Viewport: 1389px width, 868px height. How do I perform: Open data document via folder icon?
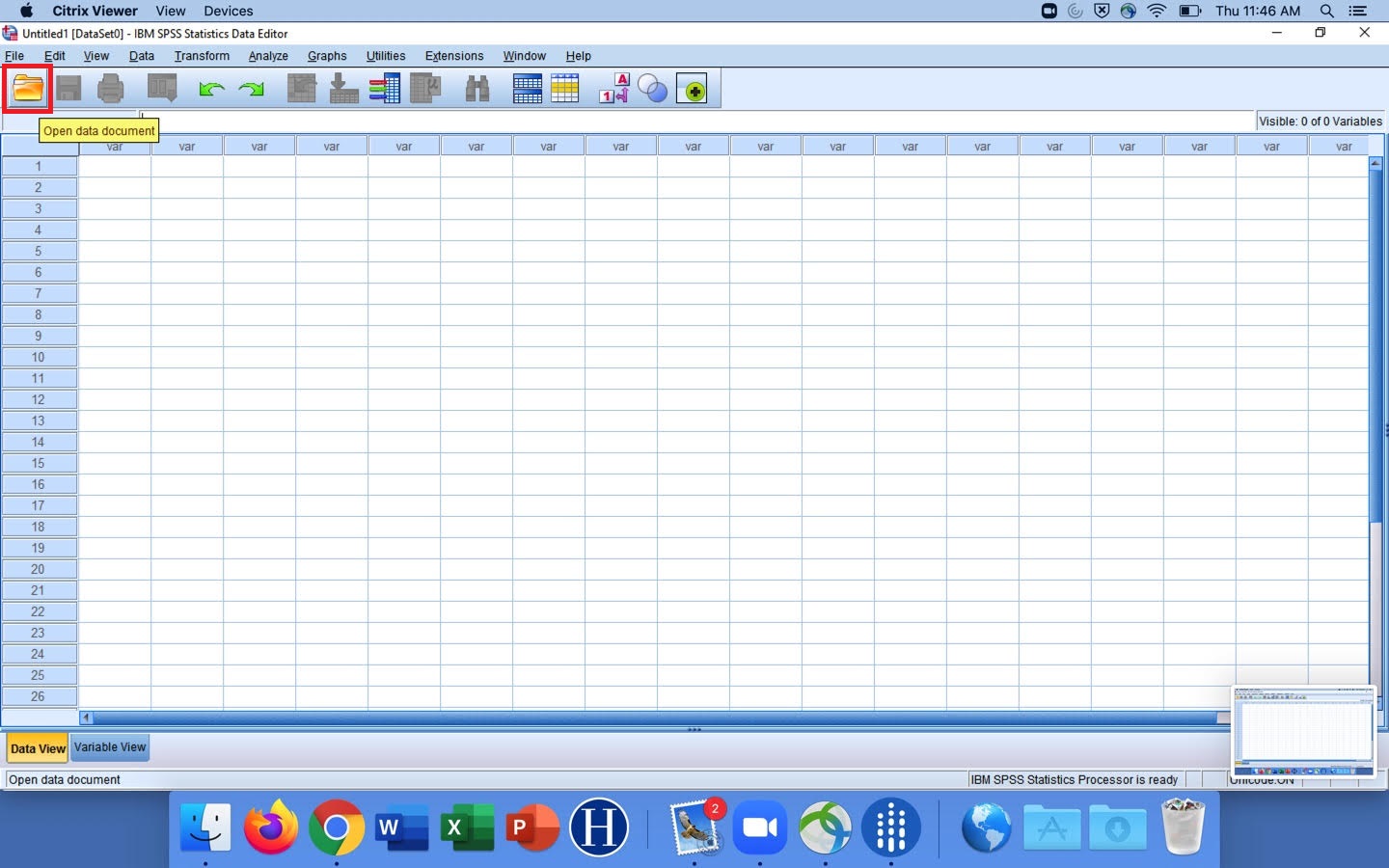tap(28, 89)
